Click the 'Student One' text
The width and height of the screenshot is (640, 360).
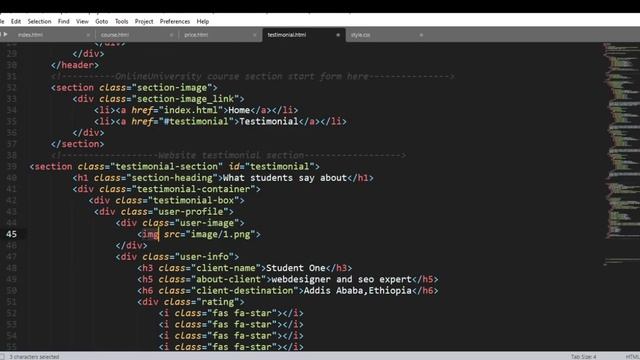click(x=296, y=268)
